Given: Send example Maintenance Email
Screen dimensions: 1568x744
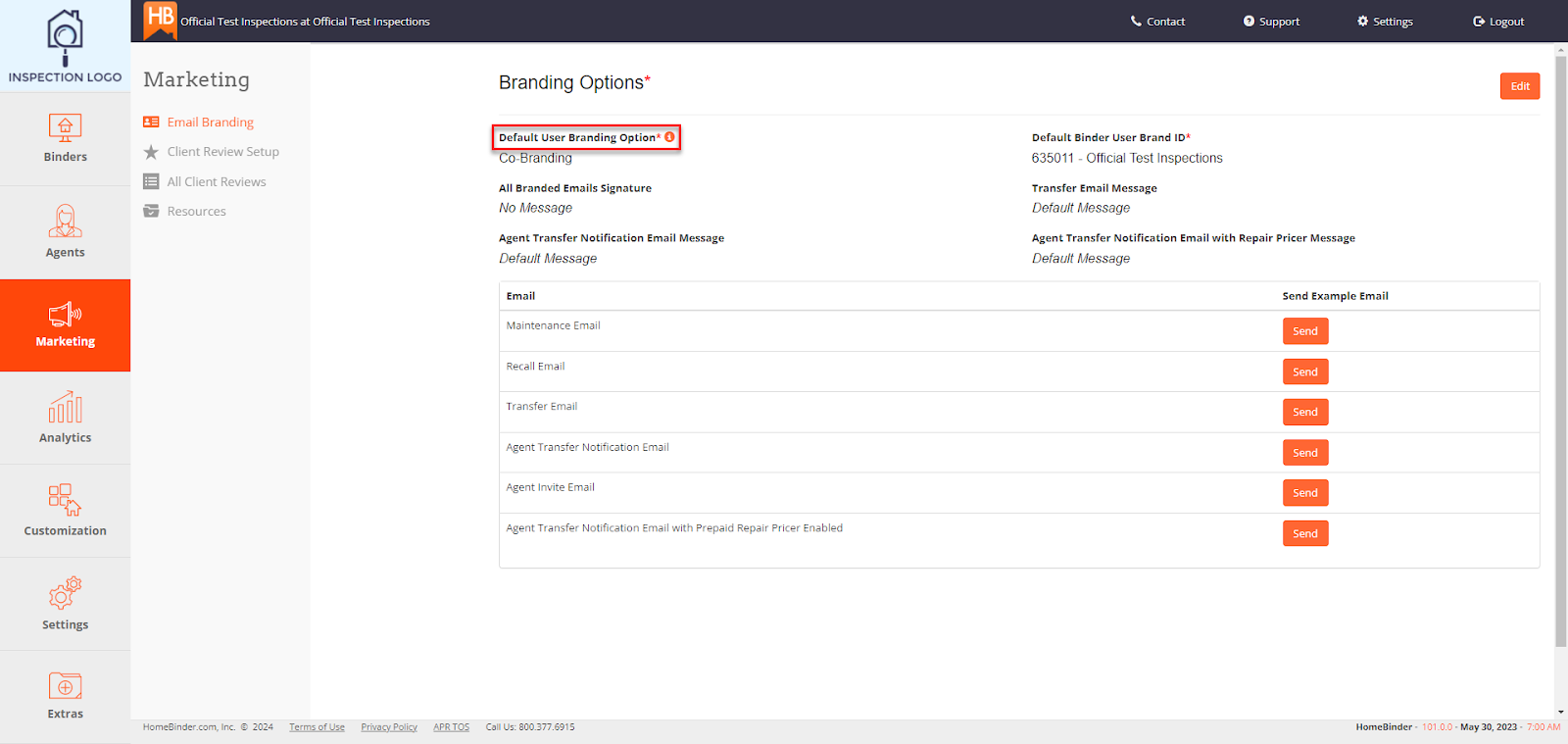Looking at the screenshot, I should click(1305, 331).
